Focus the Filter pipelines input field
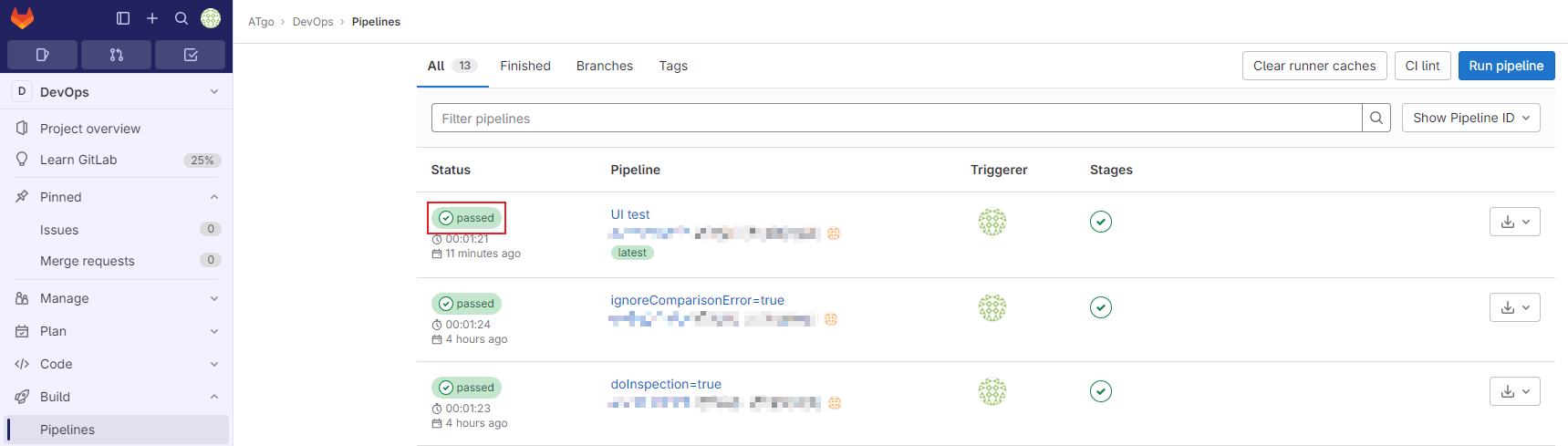 coord(896,118)
